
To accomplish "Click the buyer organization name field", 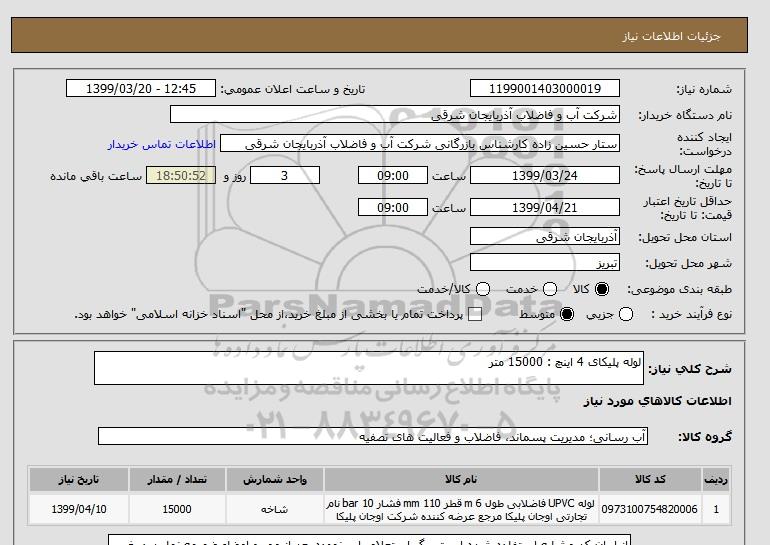I will 395,114.
